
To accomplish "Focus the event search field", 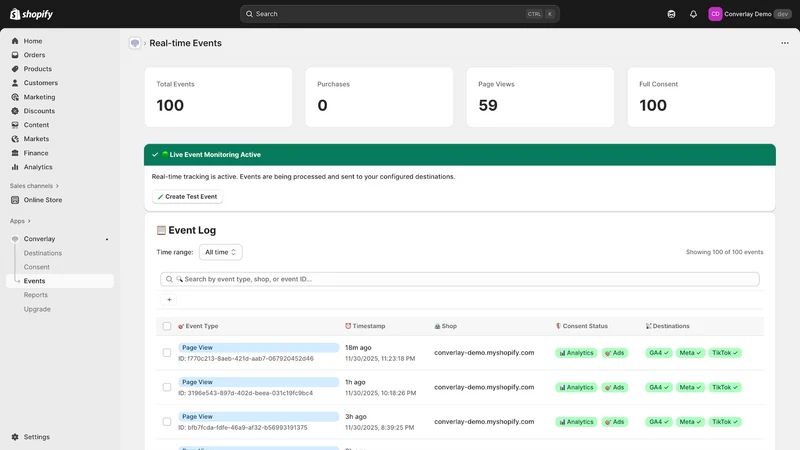I will pos(460,279).
